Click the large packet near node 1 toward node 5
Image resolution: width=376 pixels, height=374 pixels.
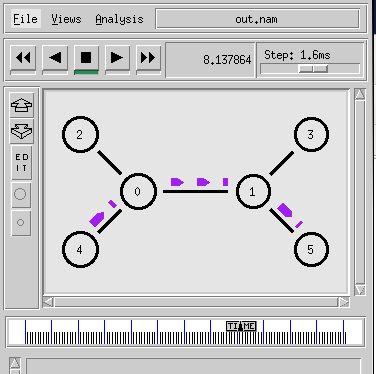(285, 210)
